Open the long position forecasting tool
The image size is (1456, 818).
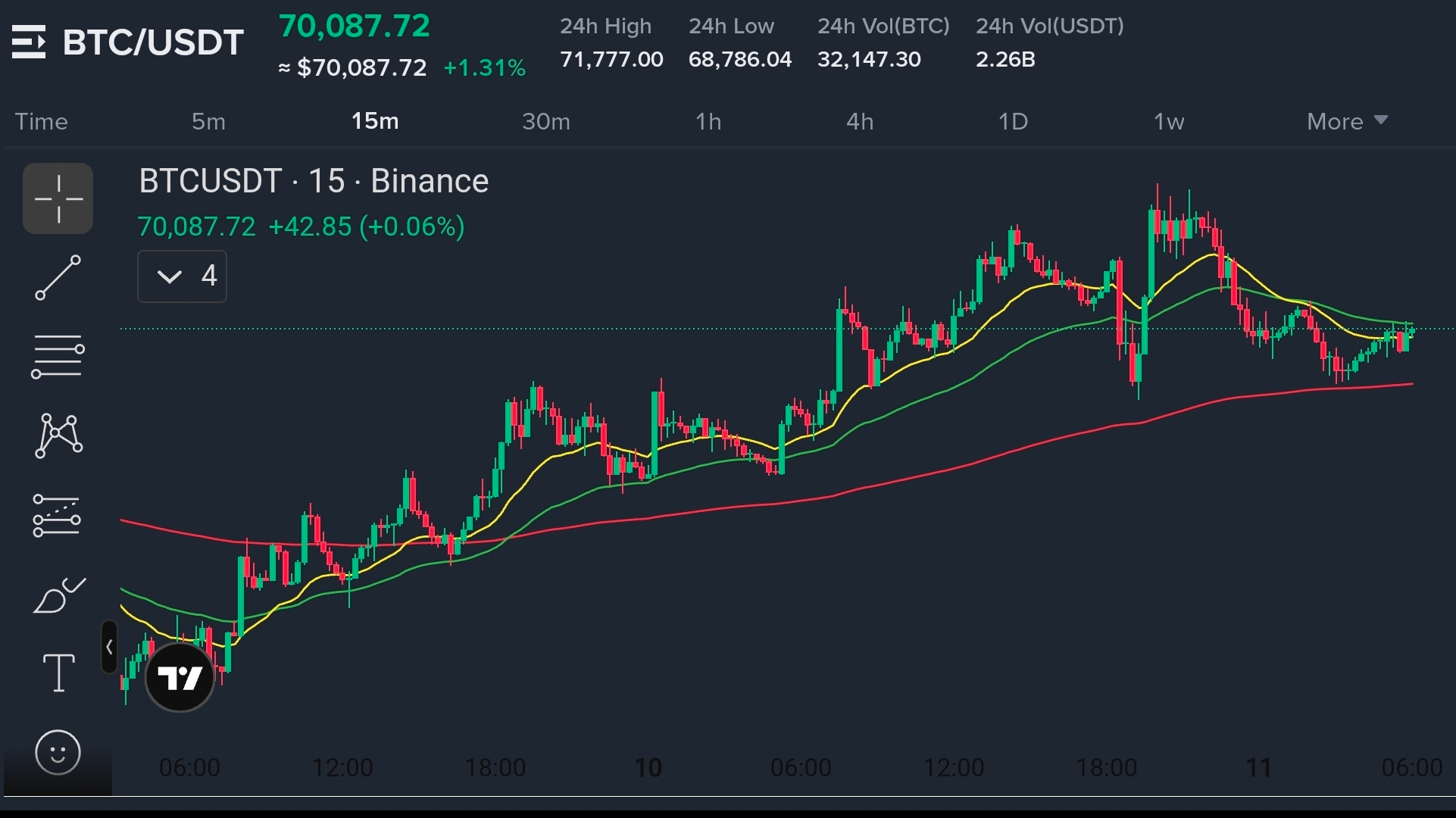[58, 516]
